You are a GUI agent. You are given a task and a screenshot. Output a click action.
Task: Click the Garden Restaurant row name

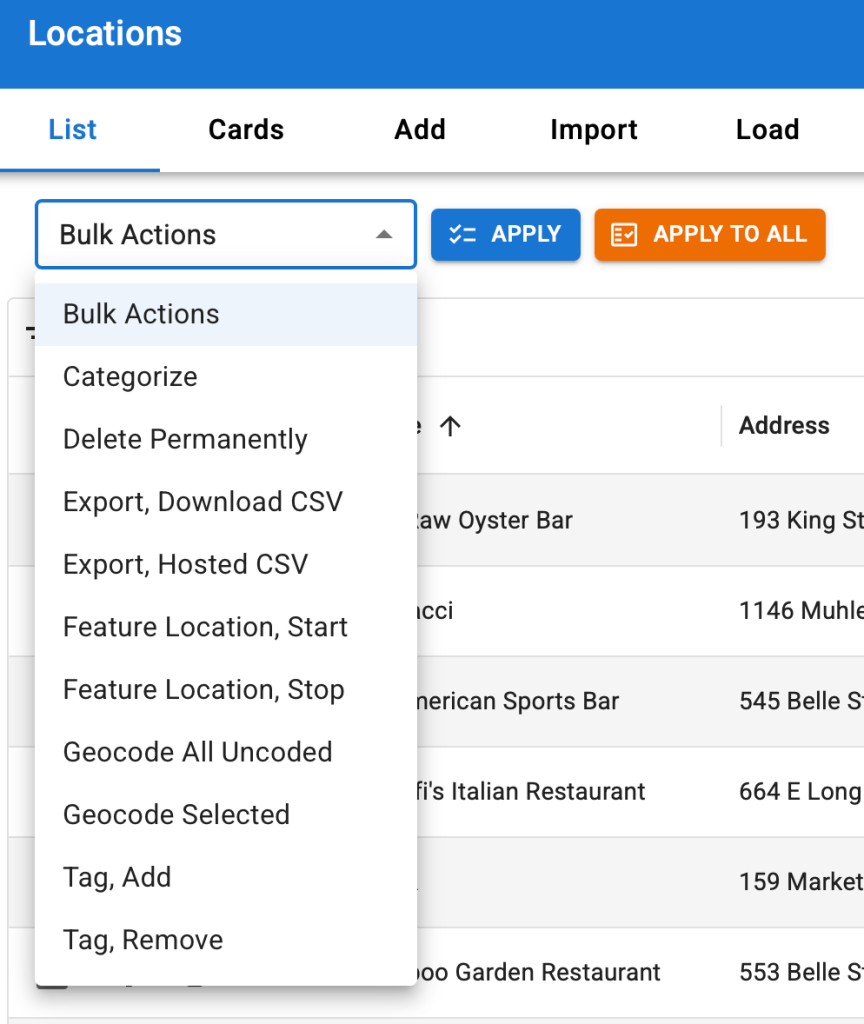[539, 972]
